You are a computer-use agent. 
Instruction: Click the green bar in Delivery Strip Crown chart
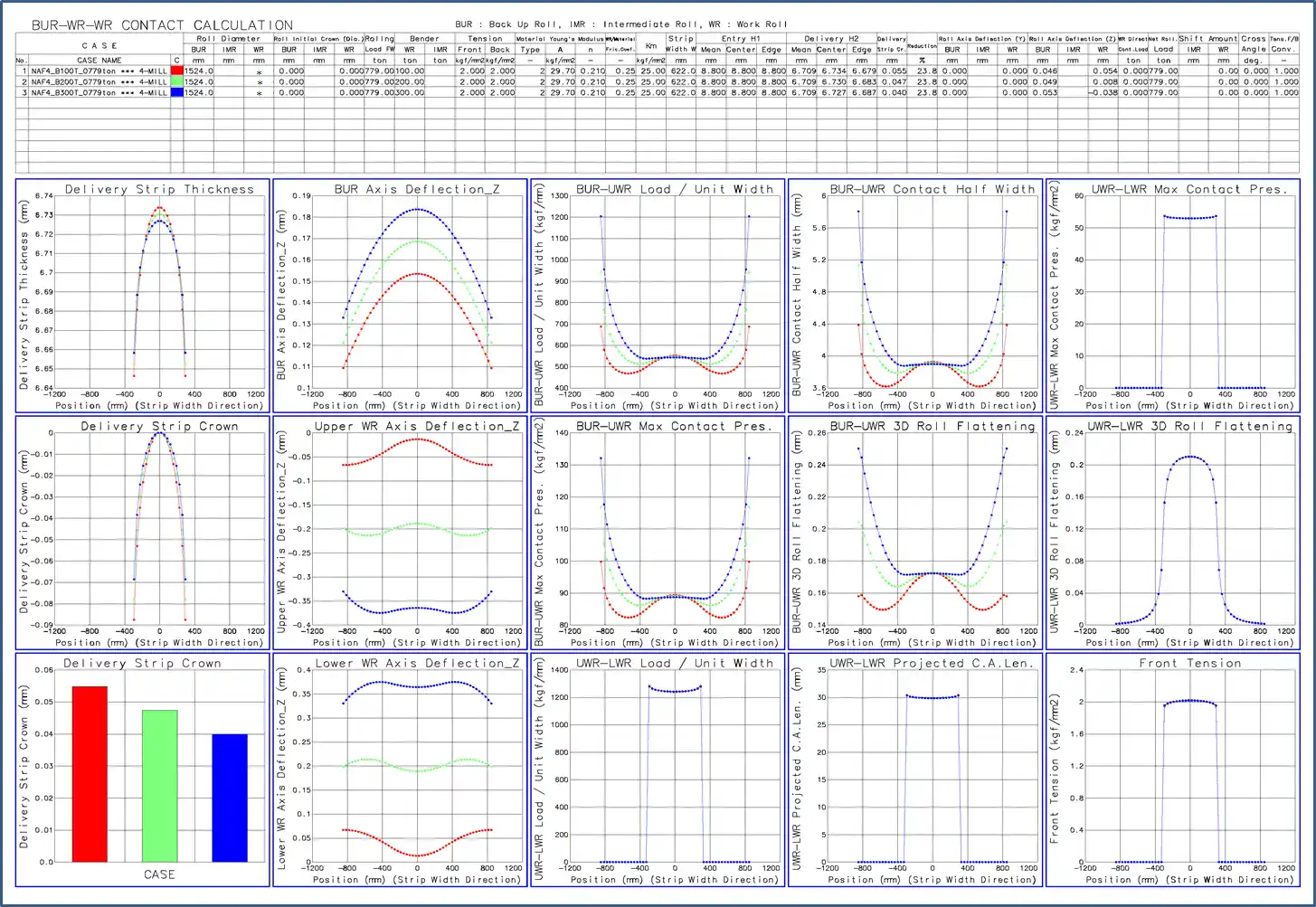tap(159, 785)
